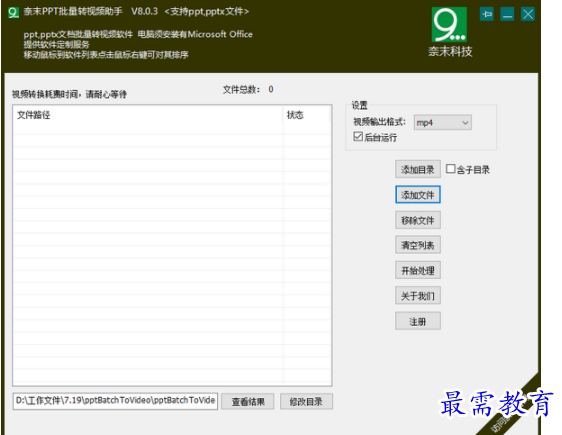Click the 奈末科技 logo
562x435 pixels.
(x=449, y=32)
